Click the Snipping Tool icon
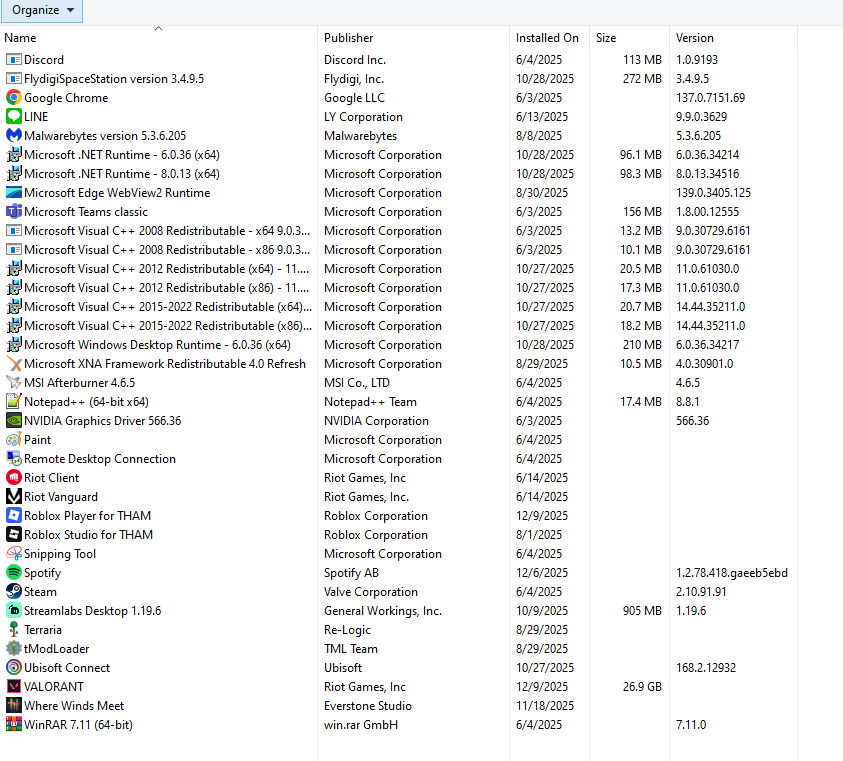Viewport: 843px width, 761px height. coord(13,554)
